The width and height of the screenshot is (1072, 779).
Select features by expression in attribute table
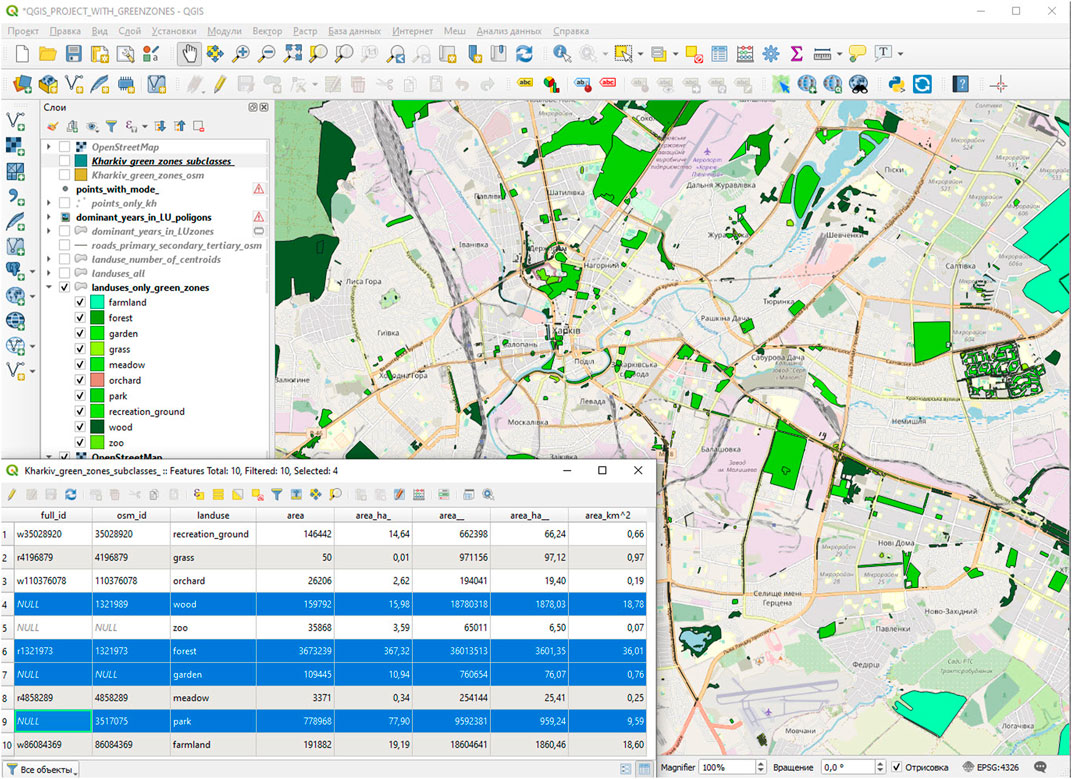(x=199, y=494)
